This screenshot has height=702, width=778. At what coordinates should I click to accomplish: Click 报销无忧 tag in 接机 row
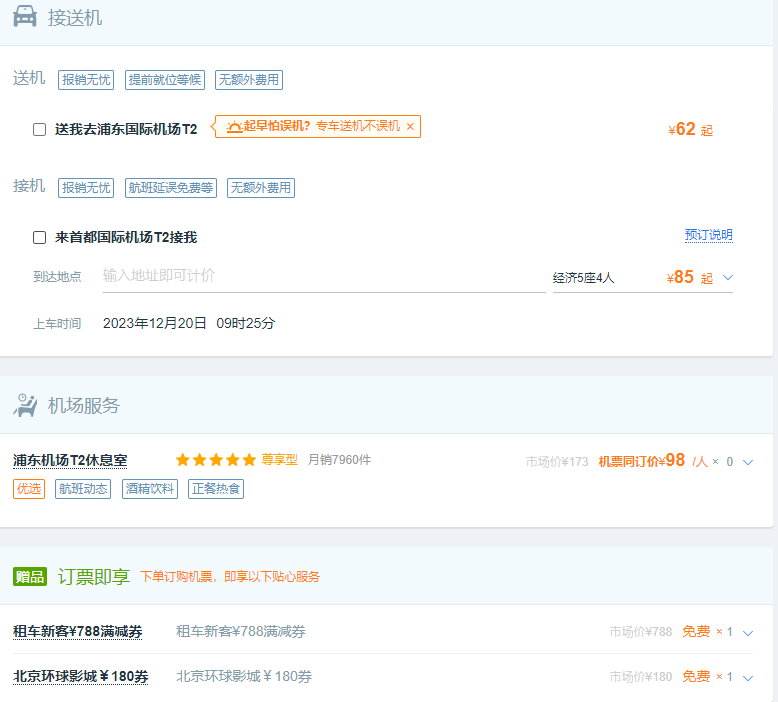(x=86, y=188)
